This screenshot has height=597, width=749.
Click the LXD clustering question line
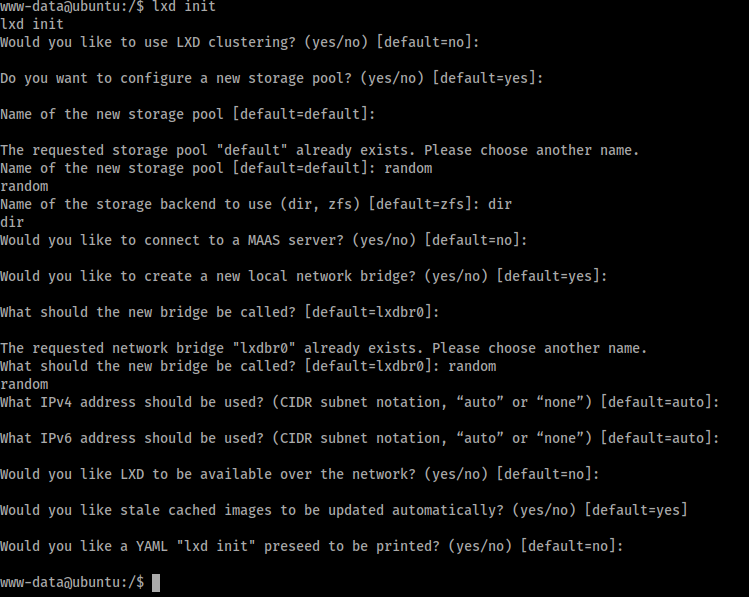click(240, 42)
